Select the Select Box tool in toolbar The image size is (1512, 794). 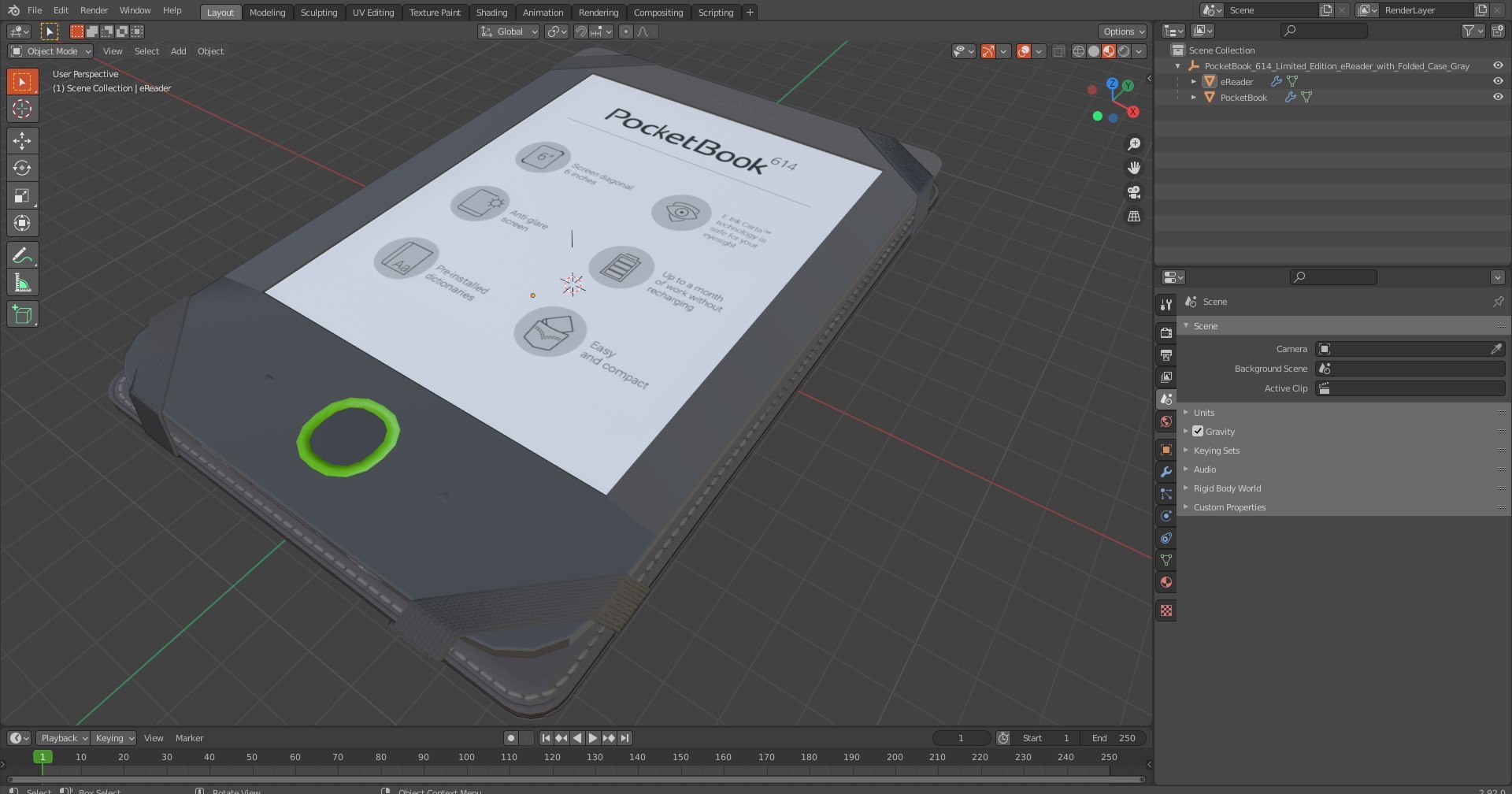[x=22, y=81]
